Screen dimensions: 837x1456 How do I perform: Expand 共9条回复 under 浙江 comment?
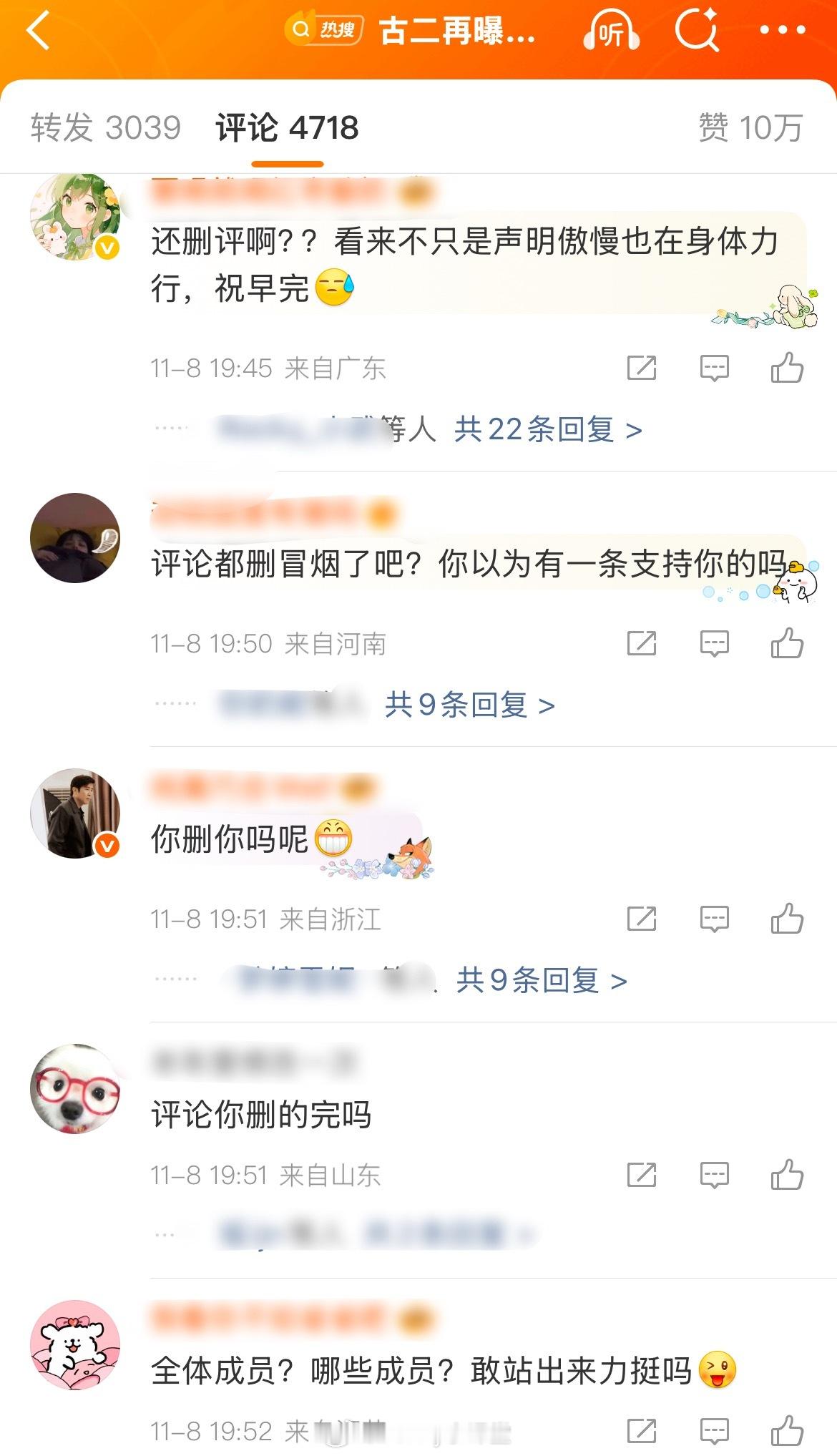coord(542,980)
